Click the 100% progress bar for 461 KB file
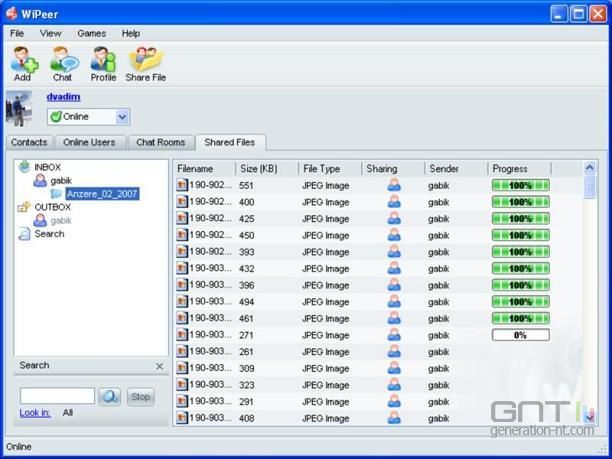 [x=521, y=318]
